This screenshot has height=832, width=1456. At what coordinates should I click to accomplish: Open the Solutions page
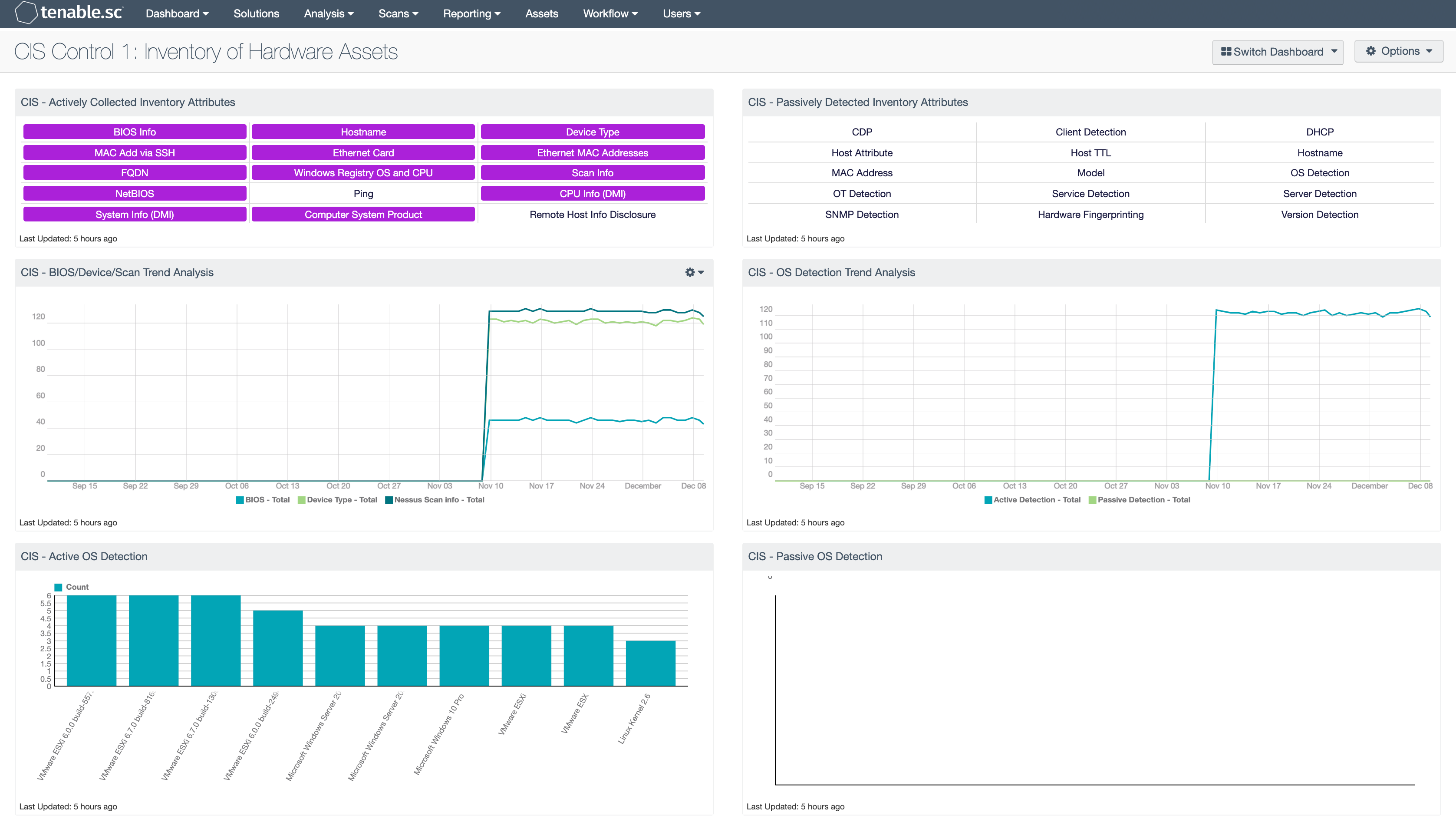coord(256,13)
